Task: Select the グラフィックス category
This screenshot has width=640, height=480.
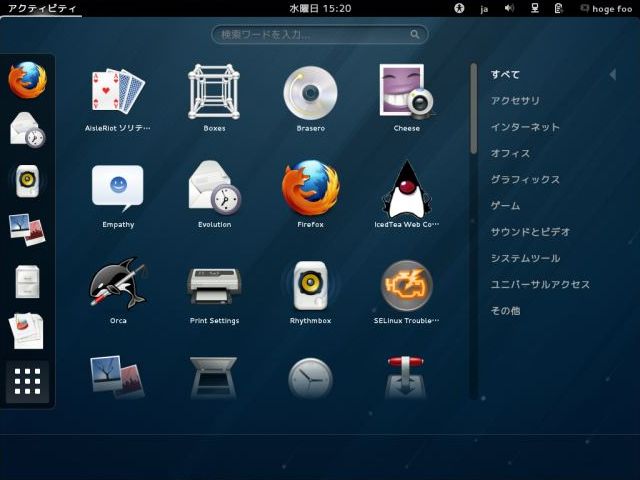Action: [x=525, y=179]
